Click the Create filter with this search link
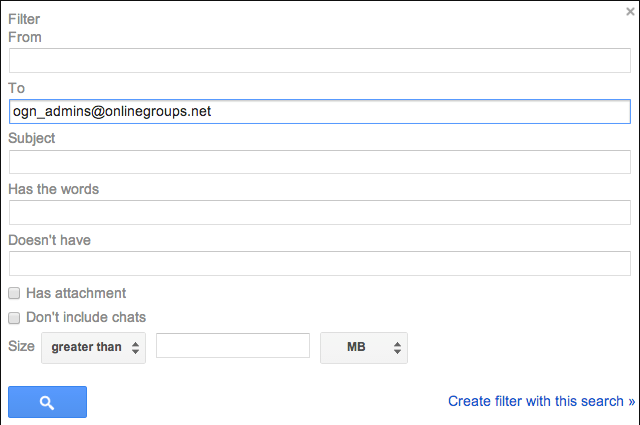The width and height of the screenshot is (640, 425). pyautogui.click(x=541, y=401)
